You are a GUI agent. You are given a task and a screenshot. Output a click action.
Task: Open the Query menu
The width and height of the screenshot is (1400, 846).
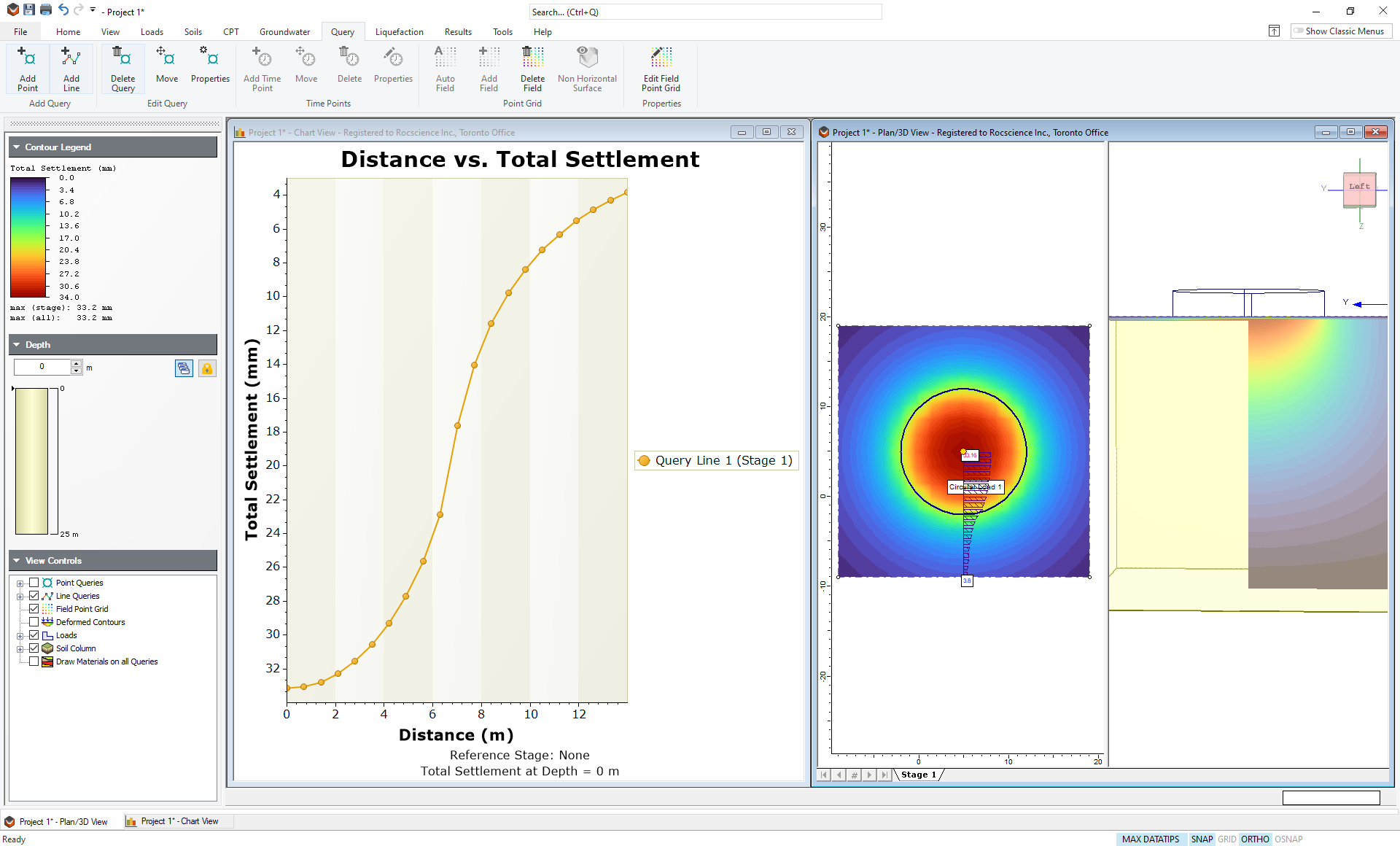(x=341, y=31)
